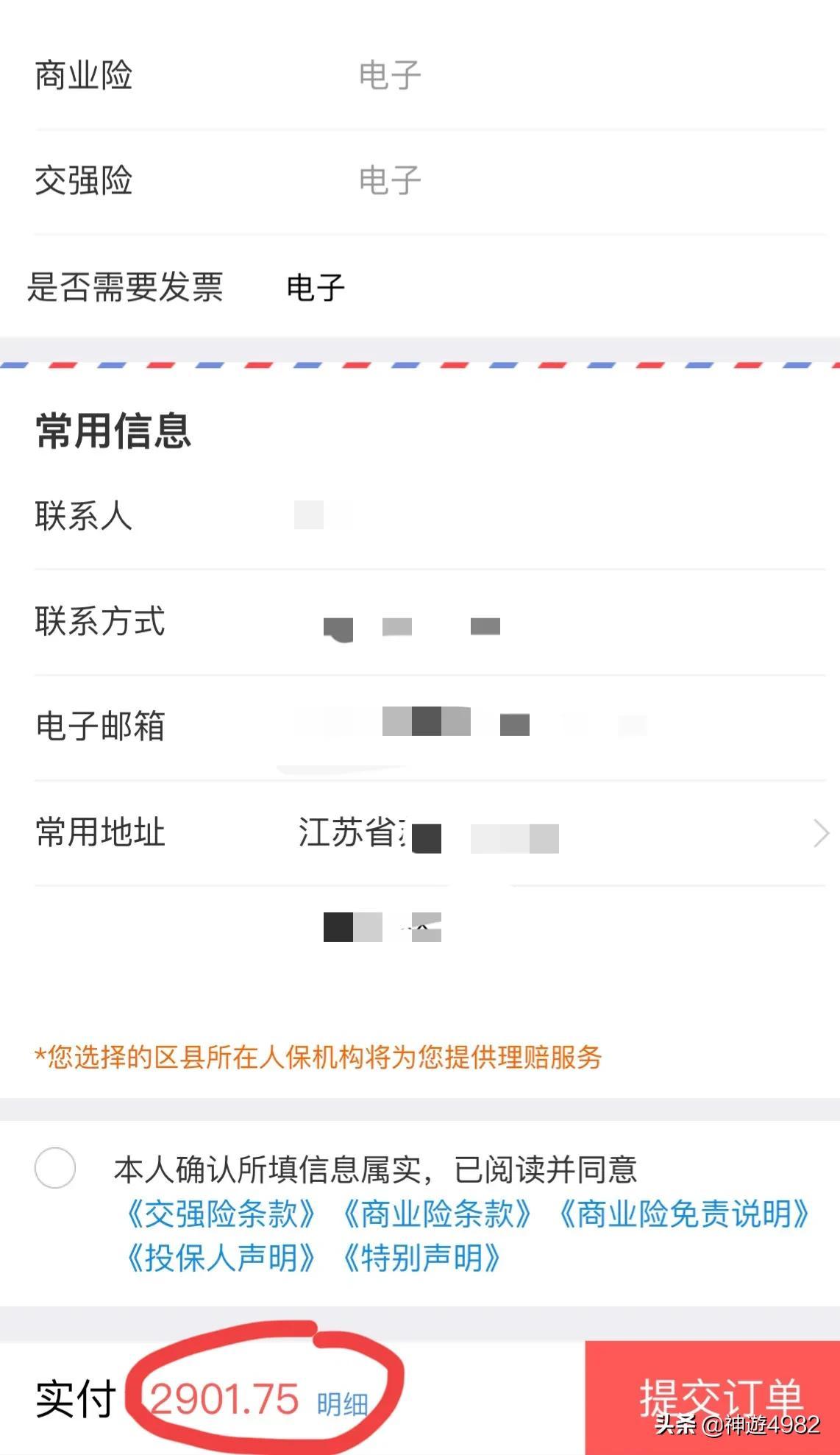Viewport: 840px width, 1455px height.
Task: Tap the second address detail line
Action: pos(382,927)
